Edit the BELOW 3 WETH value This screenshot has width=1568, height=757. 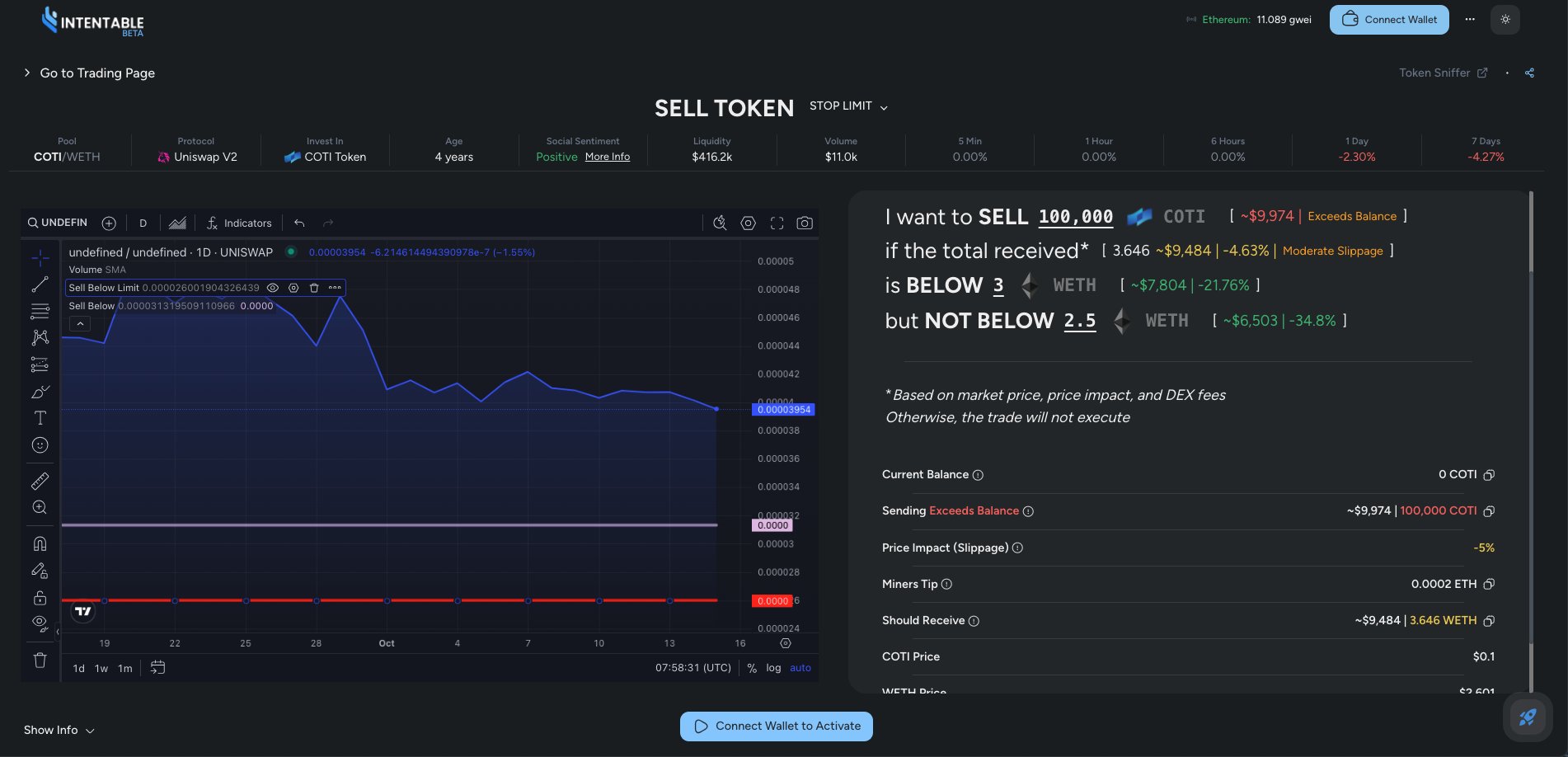click(x=998, y=285)
